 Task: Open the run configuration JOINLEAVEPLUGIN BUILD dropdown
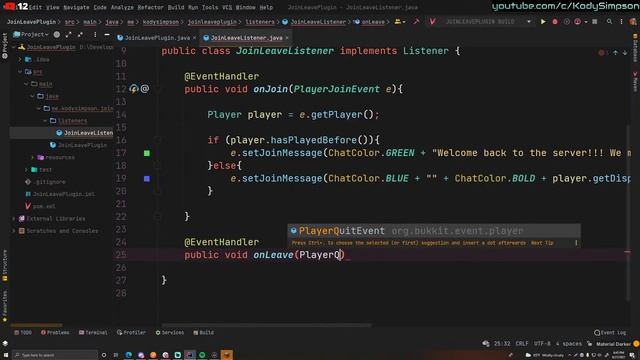coord(488,22)
